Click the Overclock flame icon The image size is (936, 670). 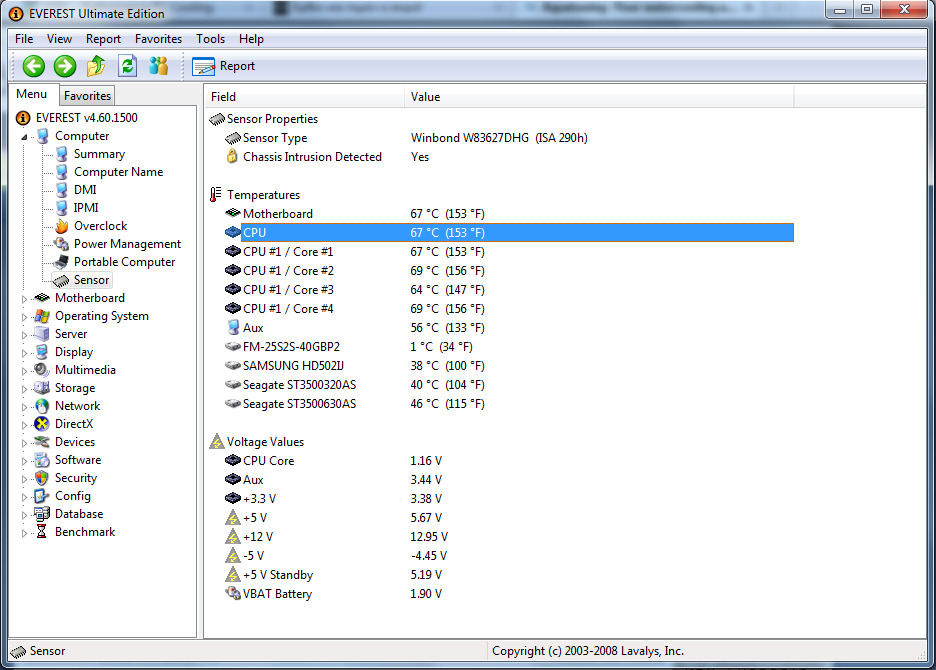[x=61, y=226]
